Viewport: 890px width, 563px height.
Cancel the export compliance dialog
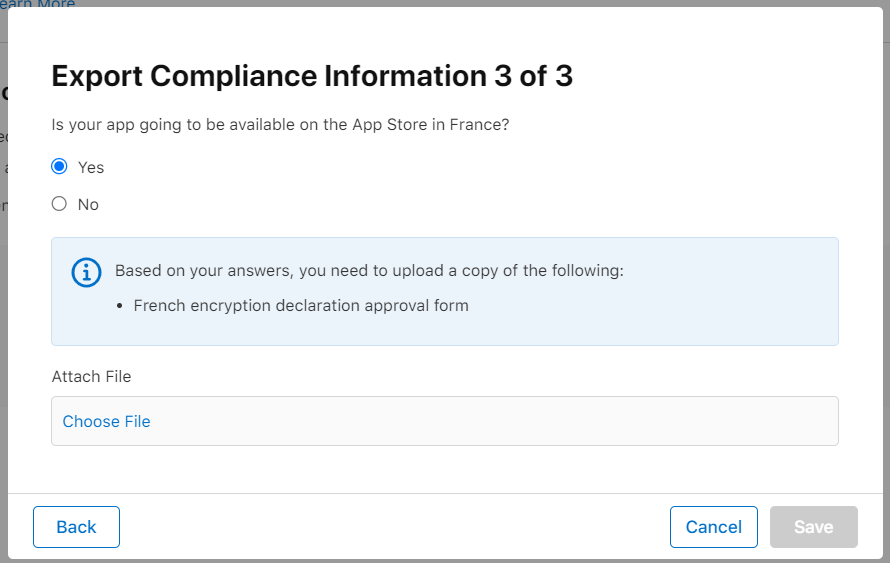[x=713, y=527]
